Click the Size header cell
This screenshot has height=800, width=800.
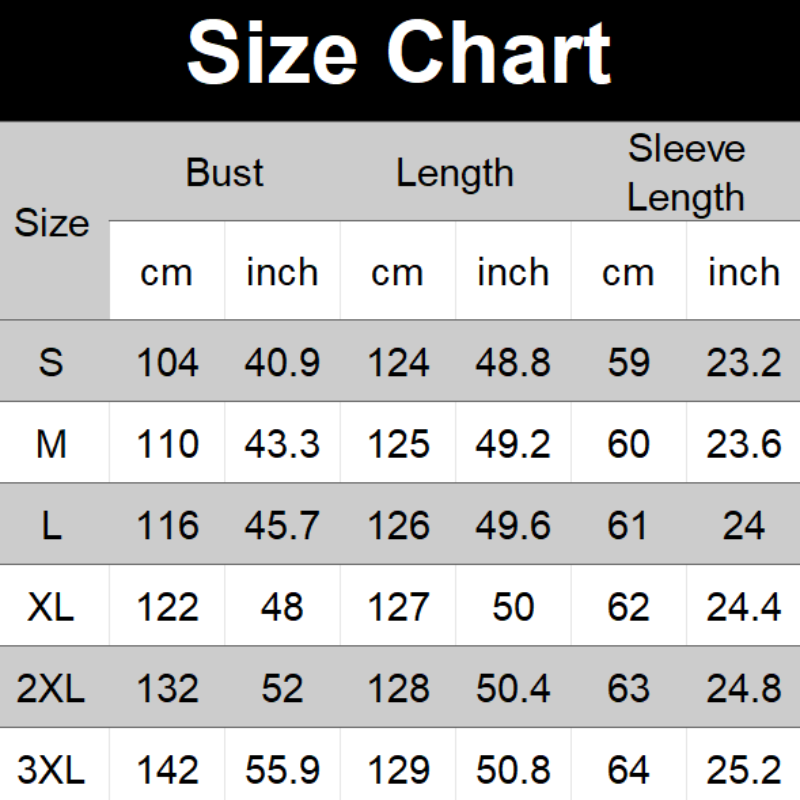tap(52, 222)
